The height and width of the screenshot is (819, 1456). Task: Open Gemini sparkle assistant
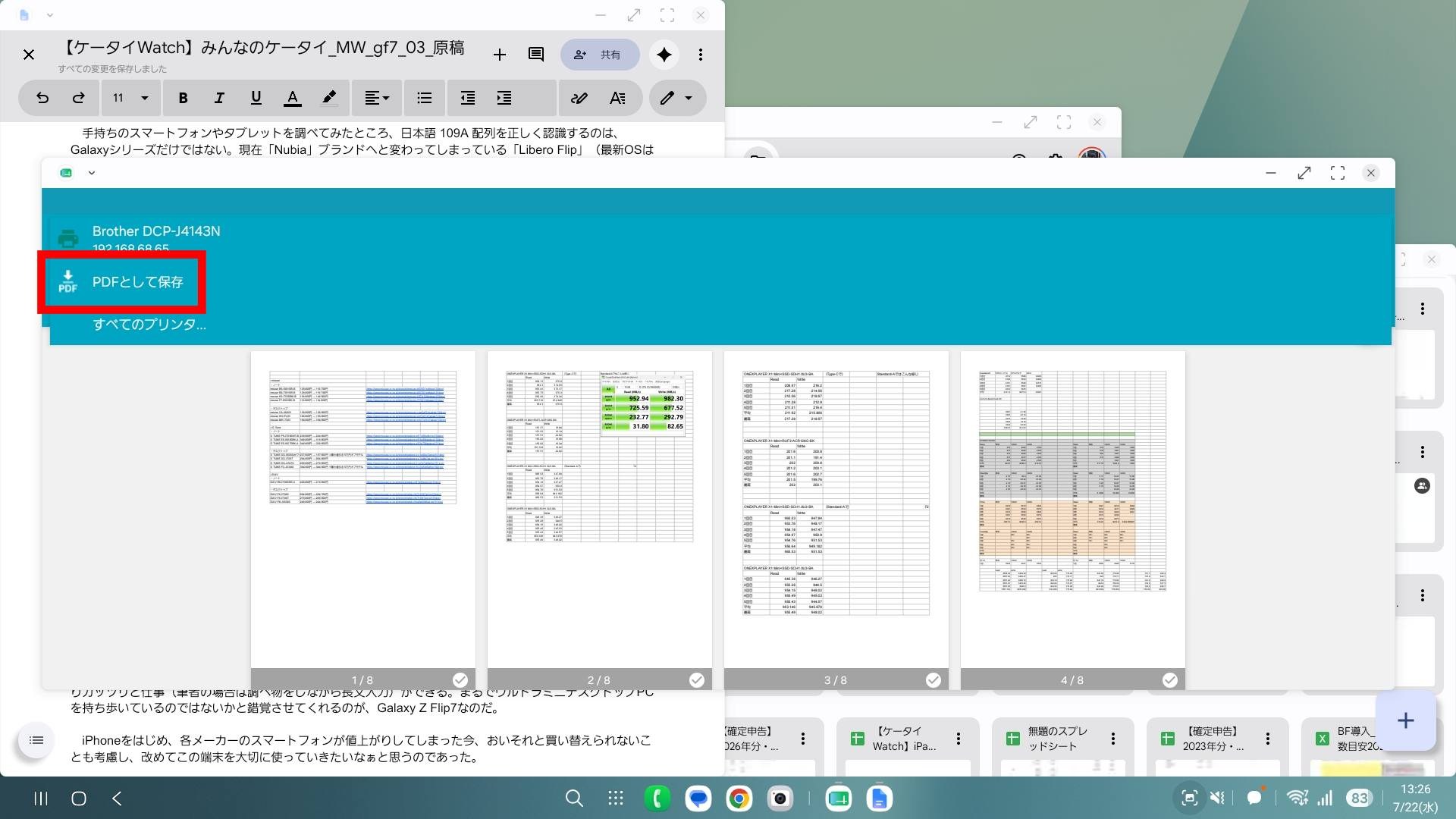point(664,55)
